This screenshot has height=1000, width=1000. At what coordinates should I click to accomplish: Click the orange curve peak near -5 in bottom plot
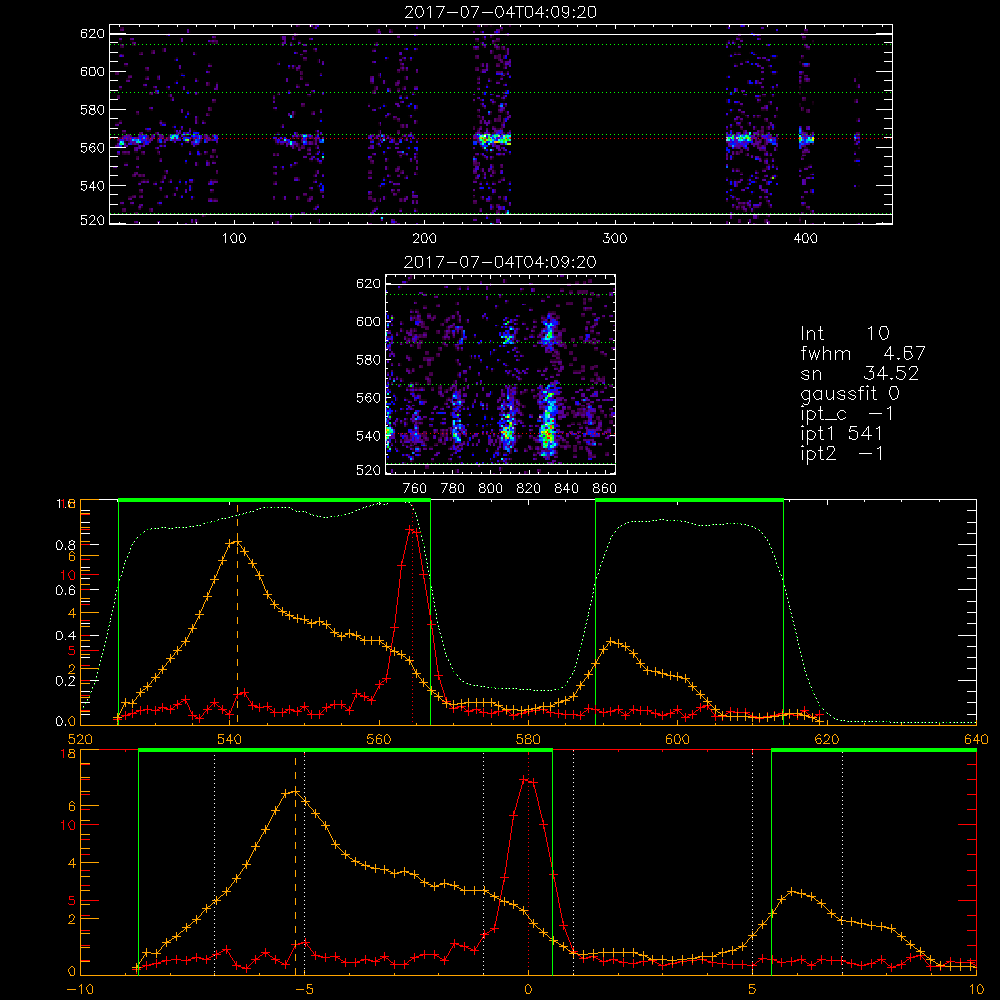click(295, 791)
